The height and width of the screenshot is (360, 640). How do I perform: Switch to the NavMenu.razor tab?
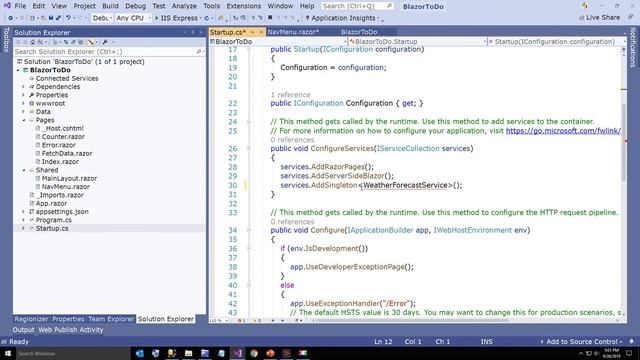(293, 32)
